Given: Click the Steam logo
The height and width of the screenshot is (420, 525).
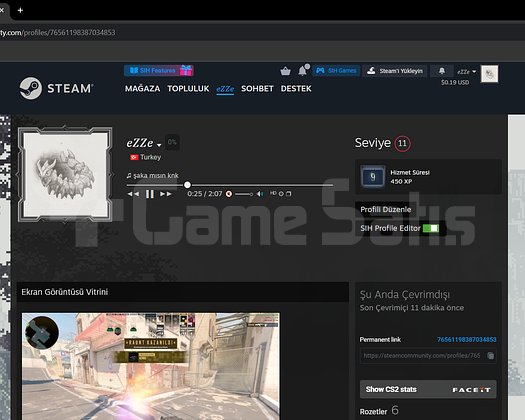Looking at the screenshot, I should [x=56, y=88].
